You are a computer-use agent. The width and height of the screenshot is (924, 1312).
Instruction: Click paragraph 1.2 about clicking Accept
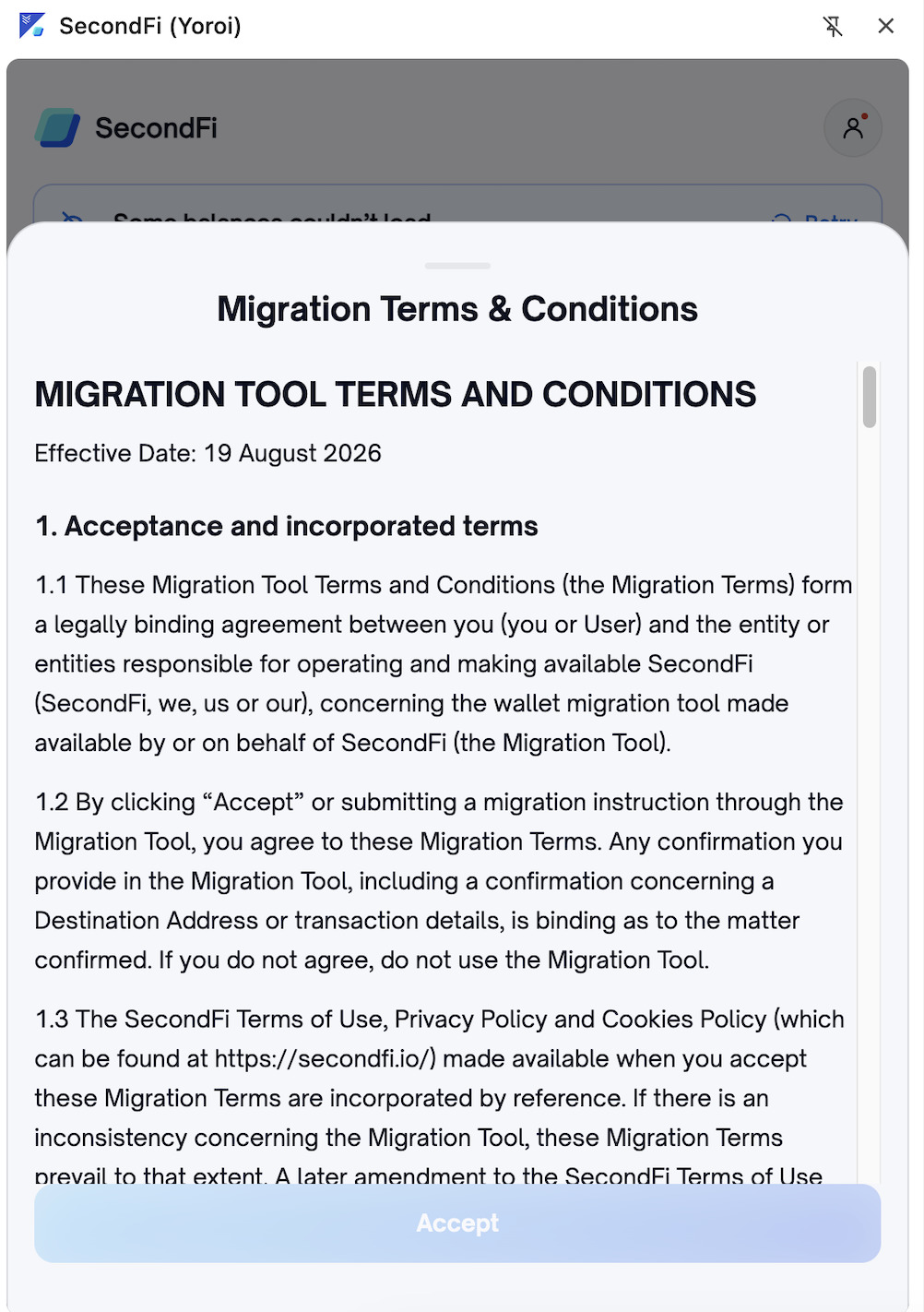[439, 880]
